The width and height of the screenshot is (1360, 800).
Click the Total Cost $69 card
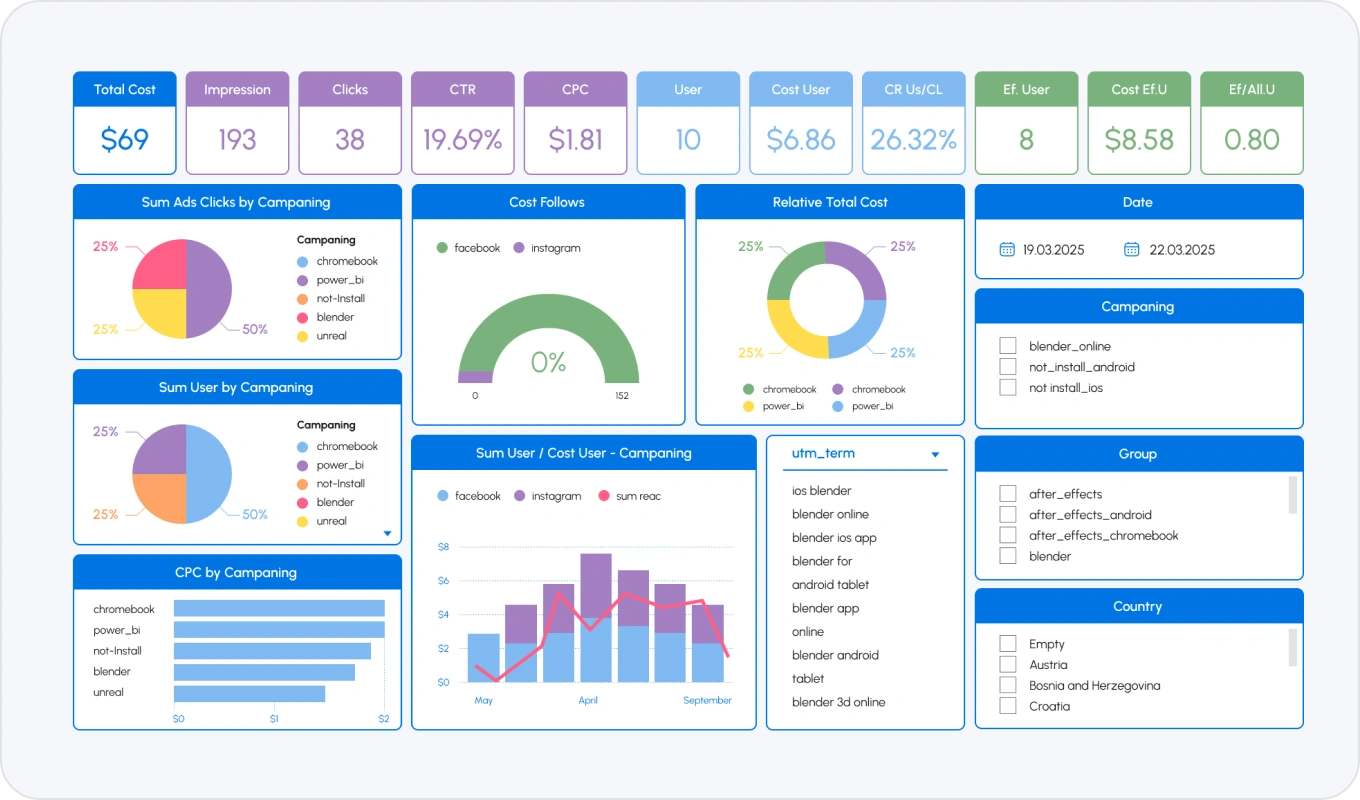coord(125,123)
